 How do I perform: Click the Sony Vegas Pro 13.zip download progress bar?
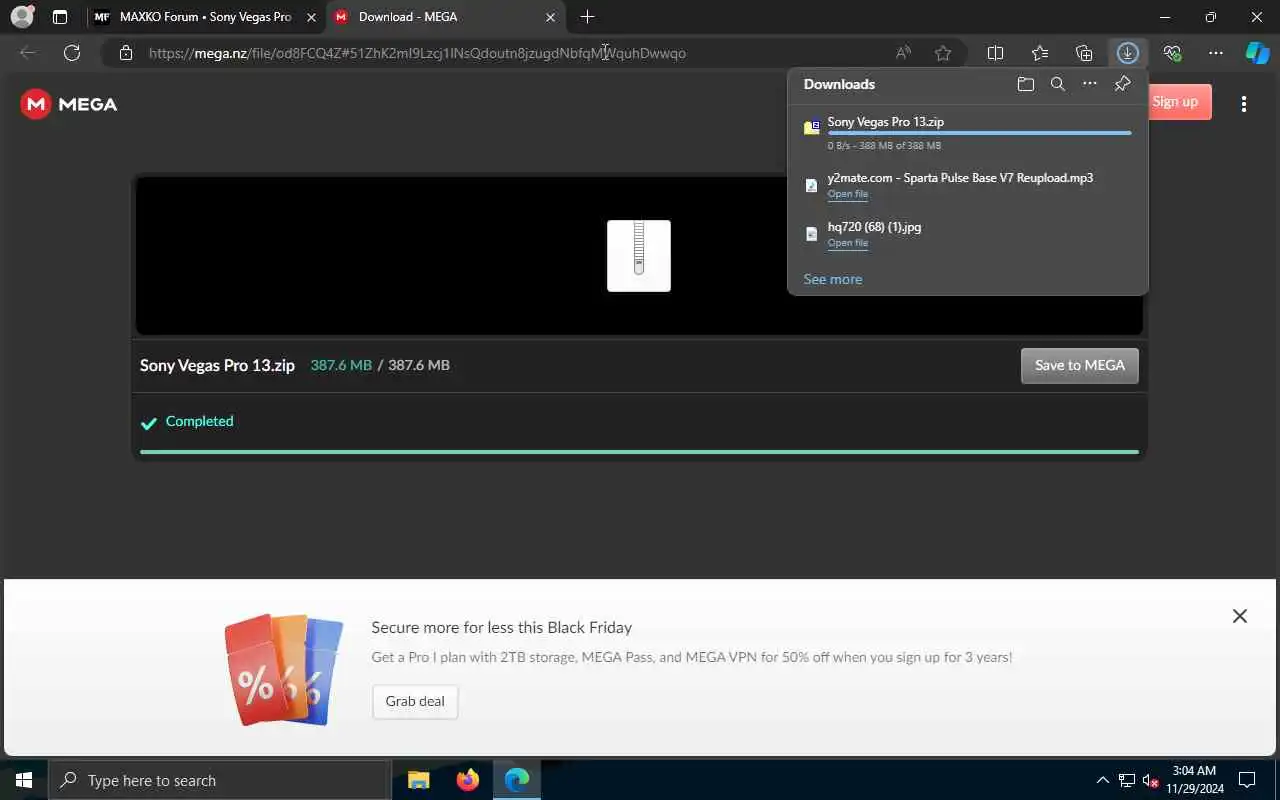pos(979,133)
